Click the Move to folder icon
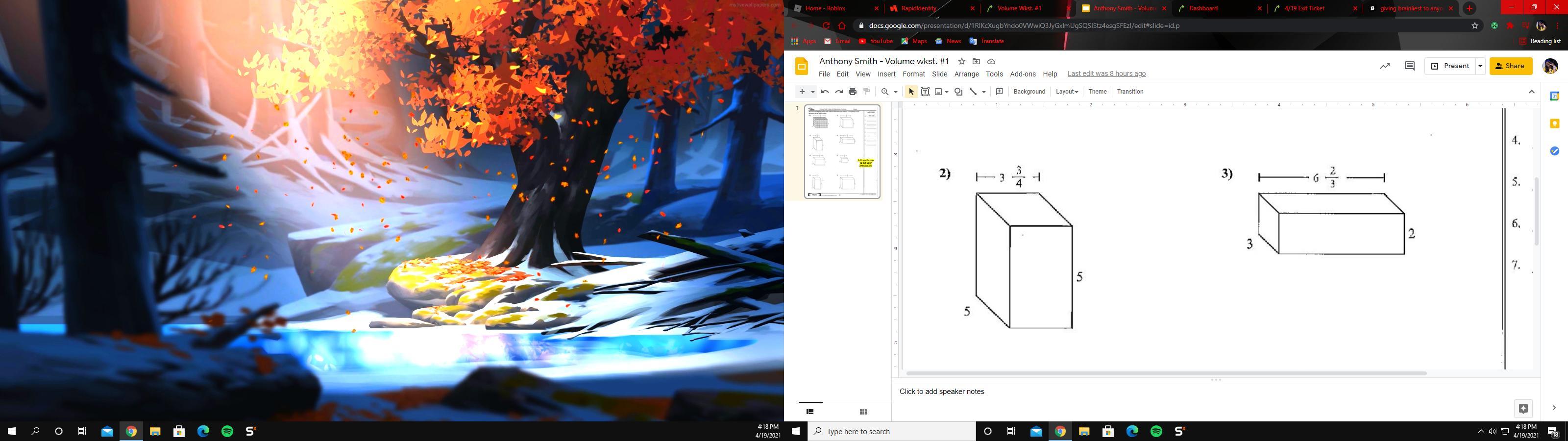Viewport: 1568px width, 441px height. [x=977, y=62]
